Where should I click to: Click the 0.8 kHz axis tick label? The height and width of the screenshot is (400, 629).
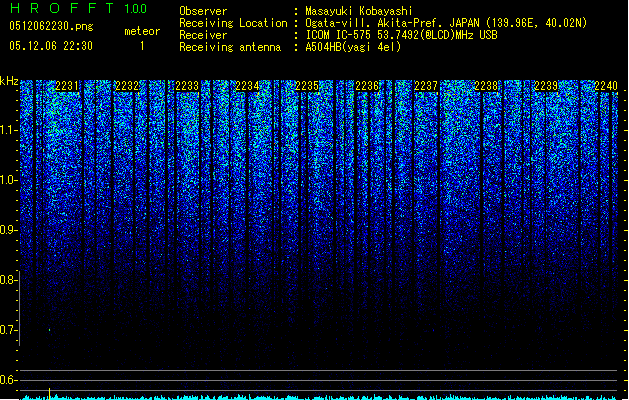(9, 280)
